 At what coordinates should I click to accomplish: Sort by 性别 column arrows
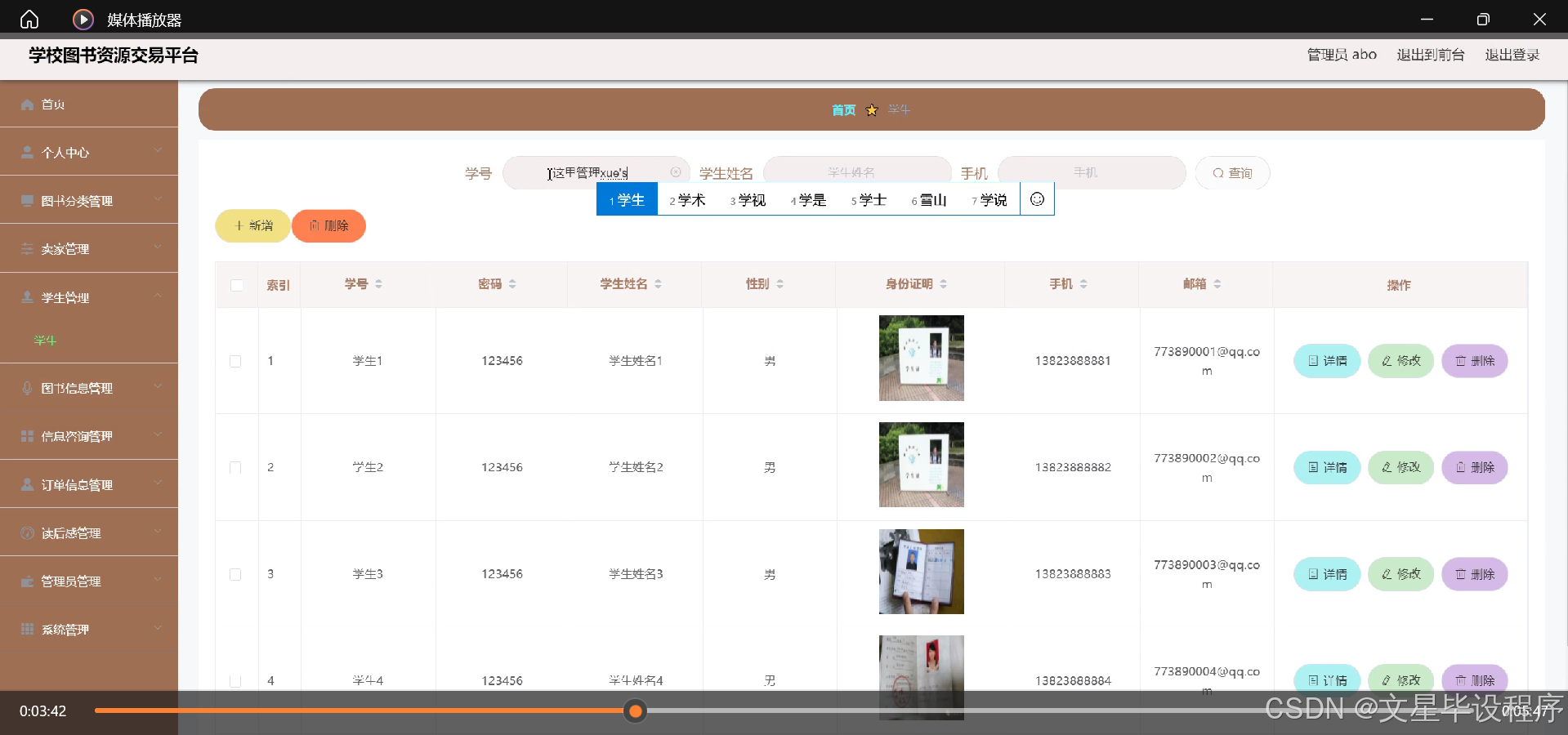pos(780,284)
